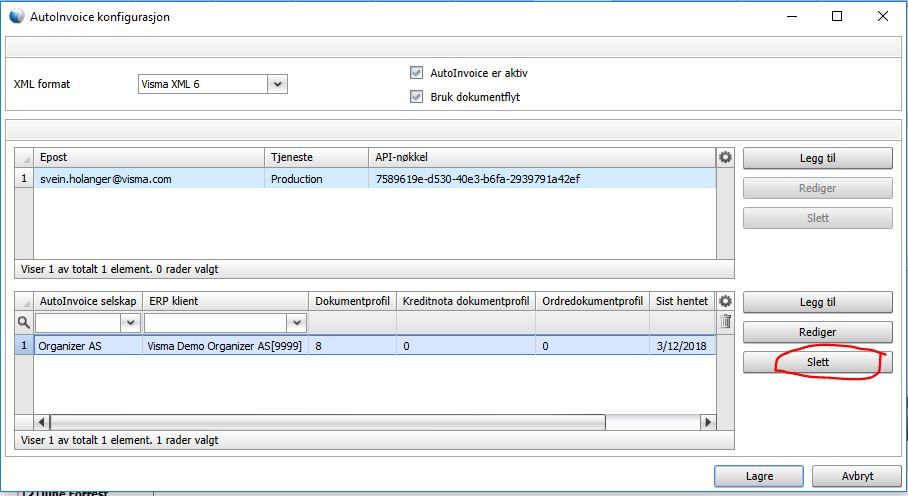Toggle the Bruk dokumentflyt checkbox
Image resolution: width=908 pixels, height=496 pixels.
(x=416, y=97)
